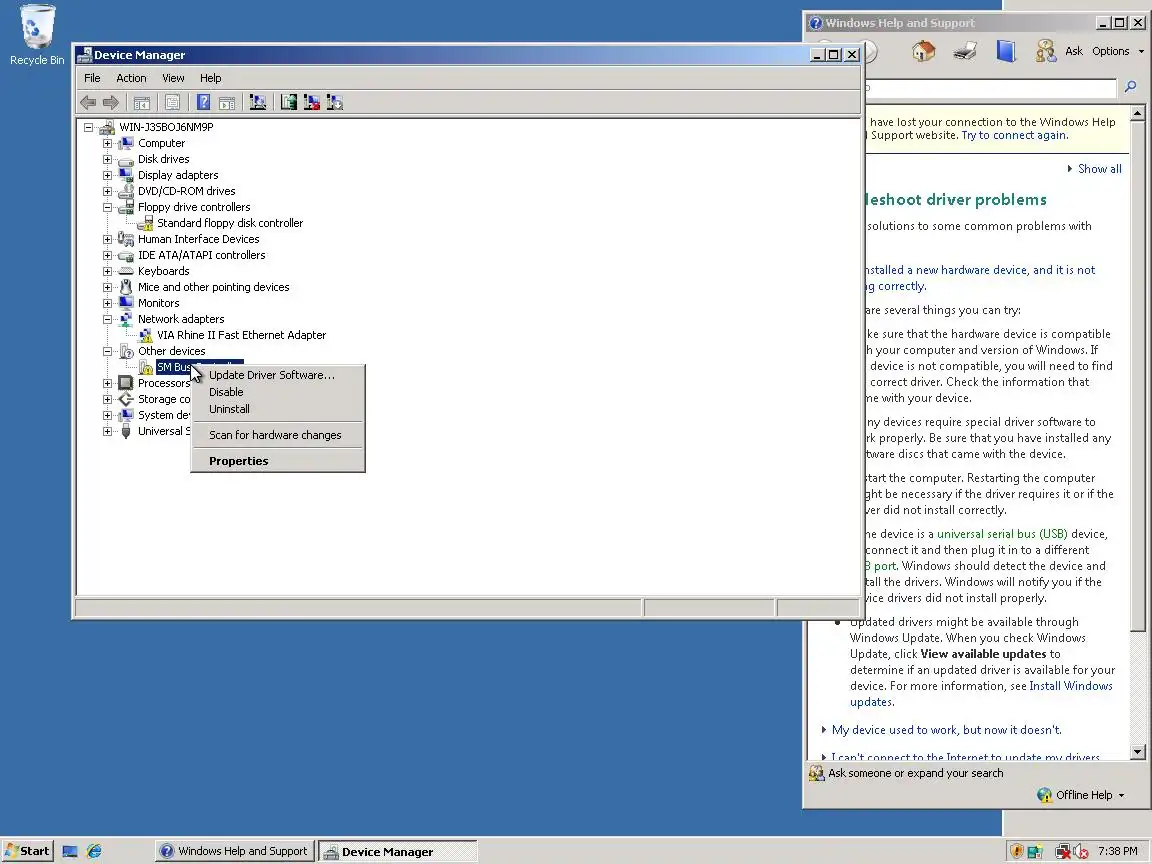Expand the Keyboards node
Screen dimensions: 1152x864
[107, 271]
